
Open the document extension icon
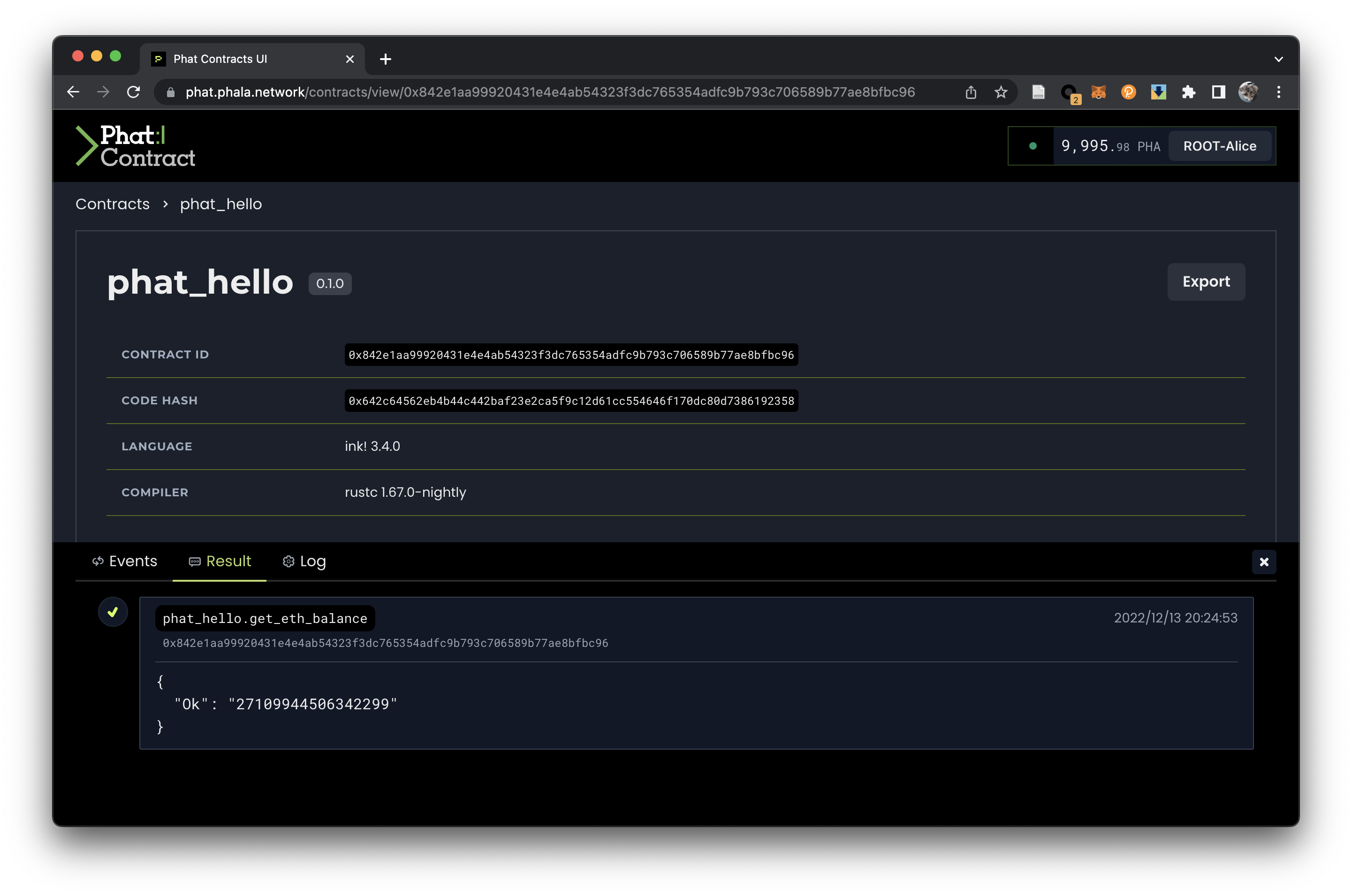[x=1038, y=92]
